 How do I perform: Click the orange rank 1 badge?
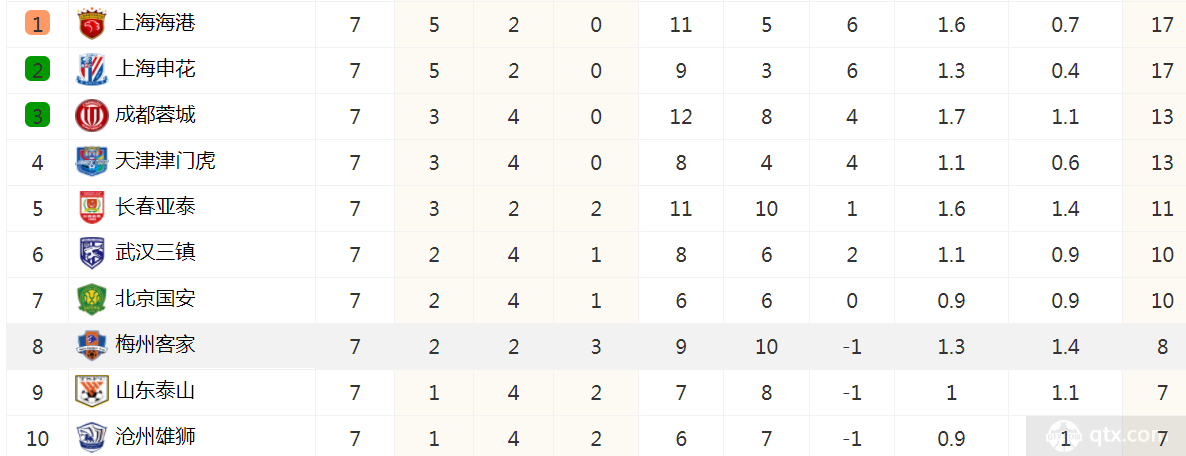[38, 24]
